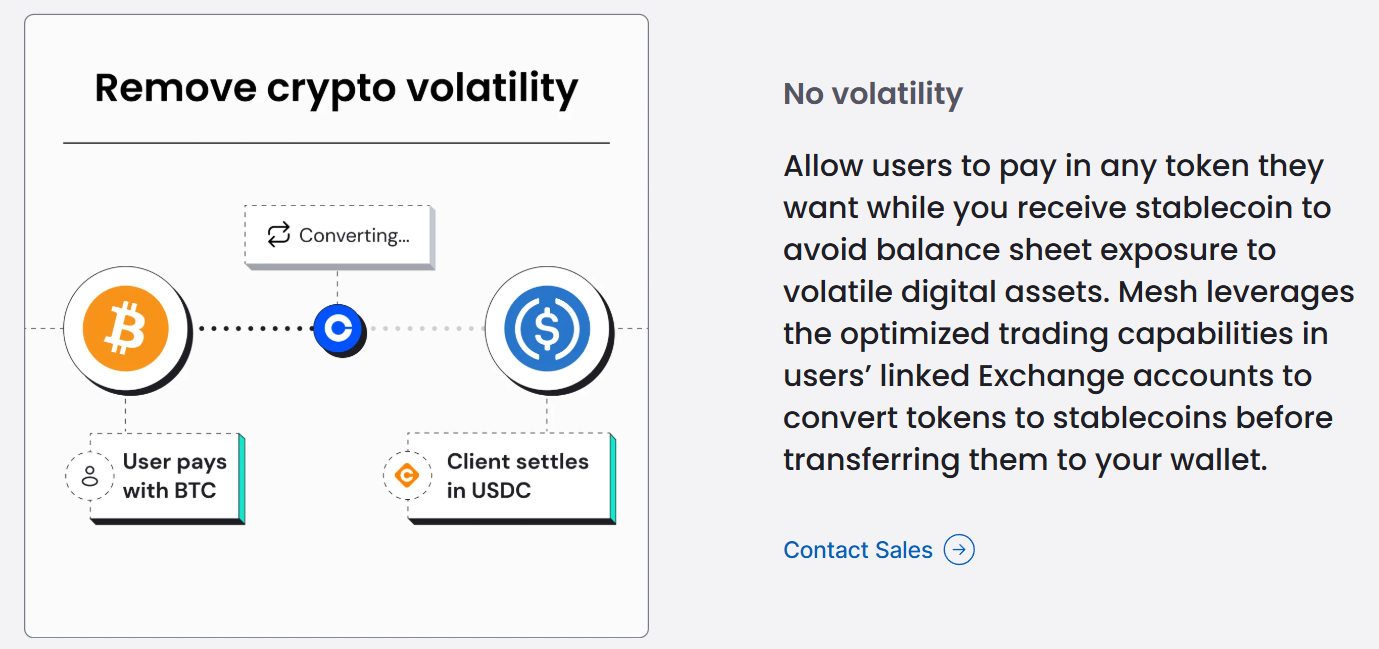Click the Bitcoin 'B' symbol on the orange coin
The image size is (1379, 649).
(x=126, y=328)
